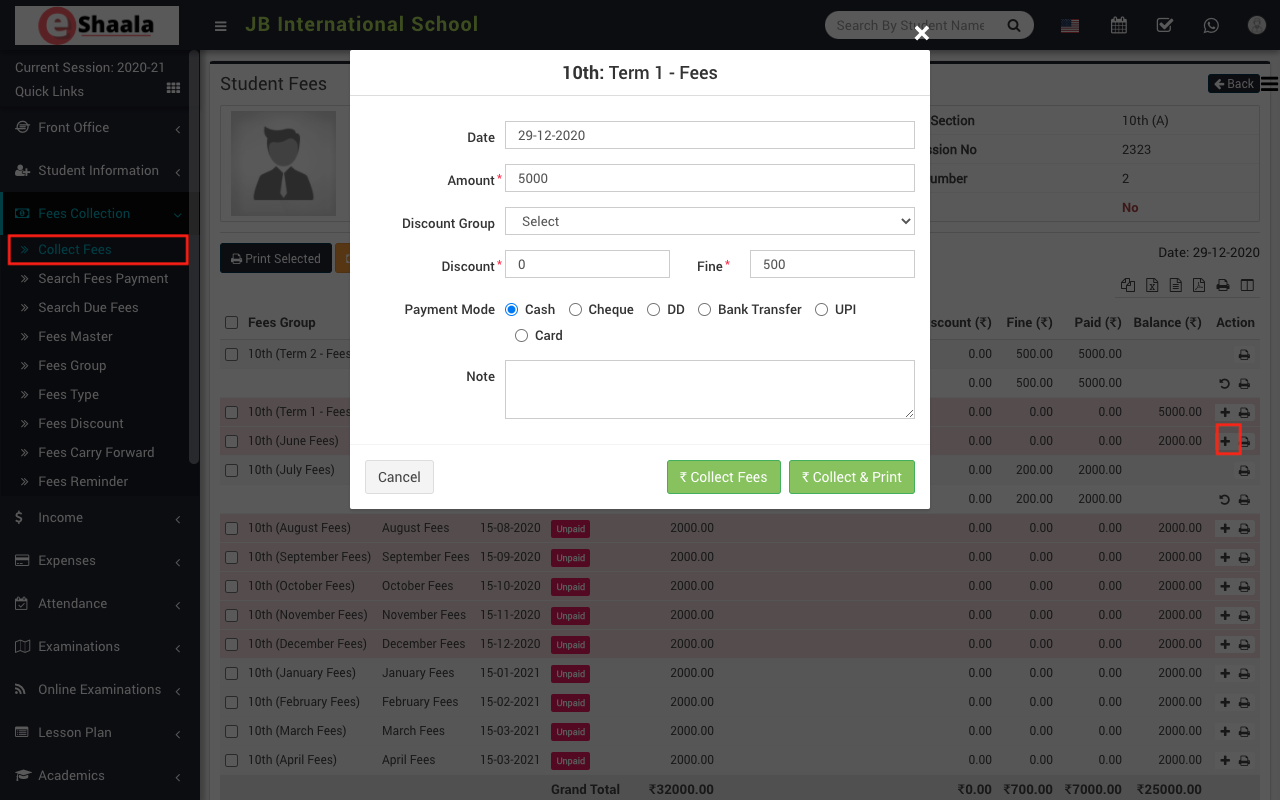1280x800 pixels.
Task: Go to Fees Master in sidebar
Action: coord(75,337)
